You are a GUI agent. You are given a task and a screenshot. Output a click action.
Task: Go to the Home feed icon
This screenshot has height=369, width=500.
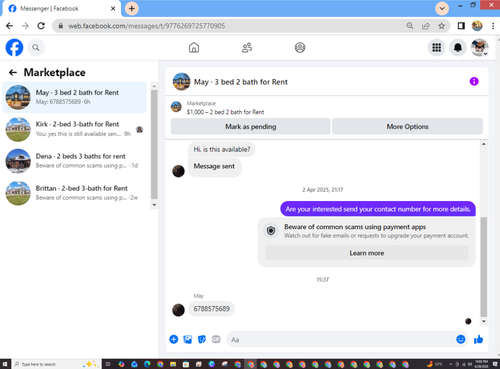coord(194,48)
